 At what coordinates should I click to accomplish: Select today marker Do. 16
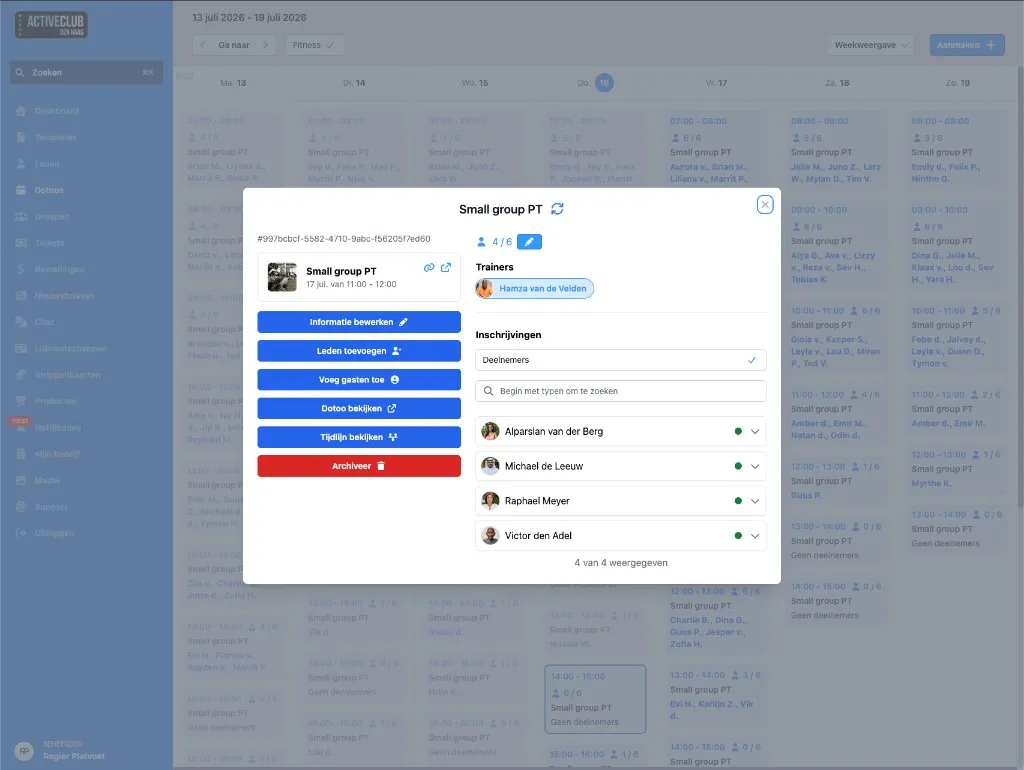coord(604,83)
